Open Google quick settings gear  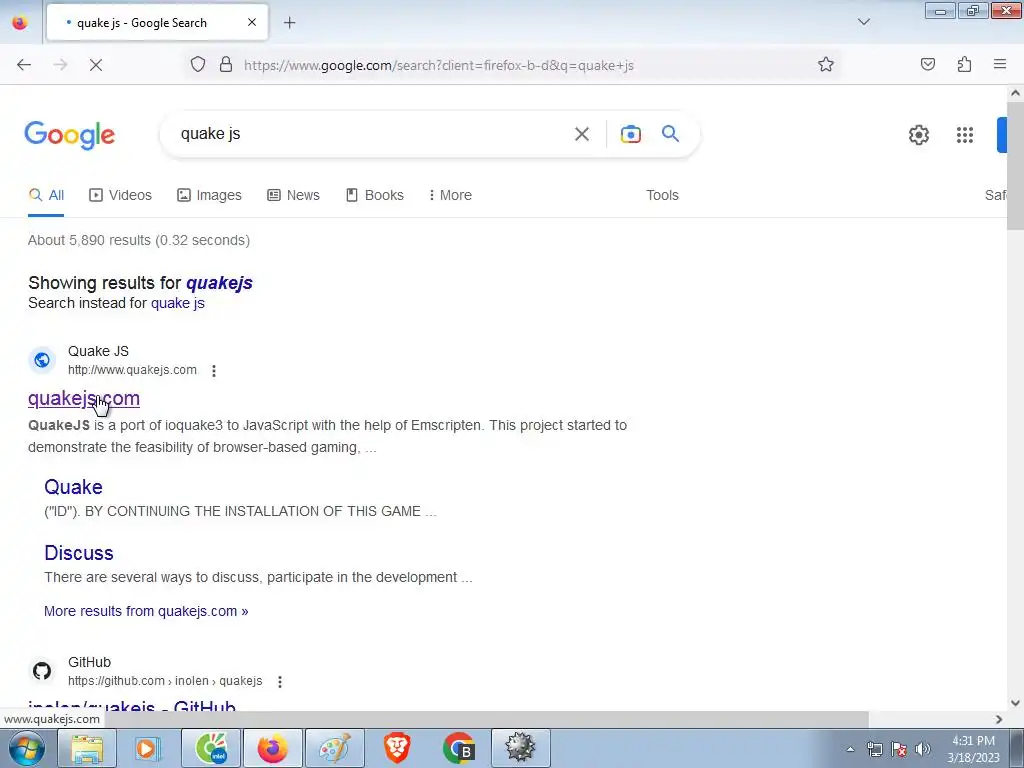click(918, 135)
